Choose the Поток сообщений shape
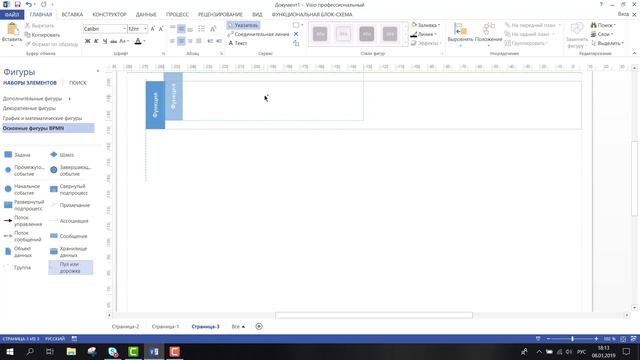The height and width of the screenshot is (360, 640). [x=23, y=236]
